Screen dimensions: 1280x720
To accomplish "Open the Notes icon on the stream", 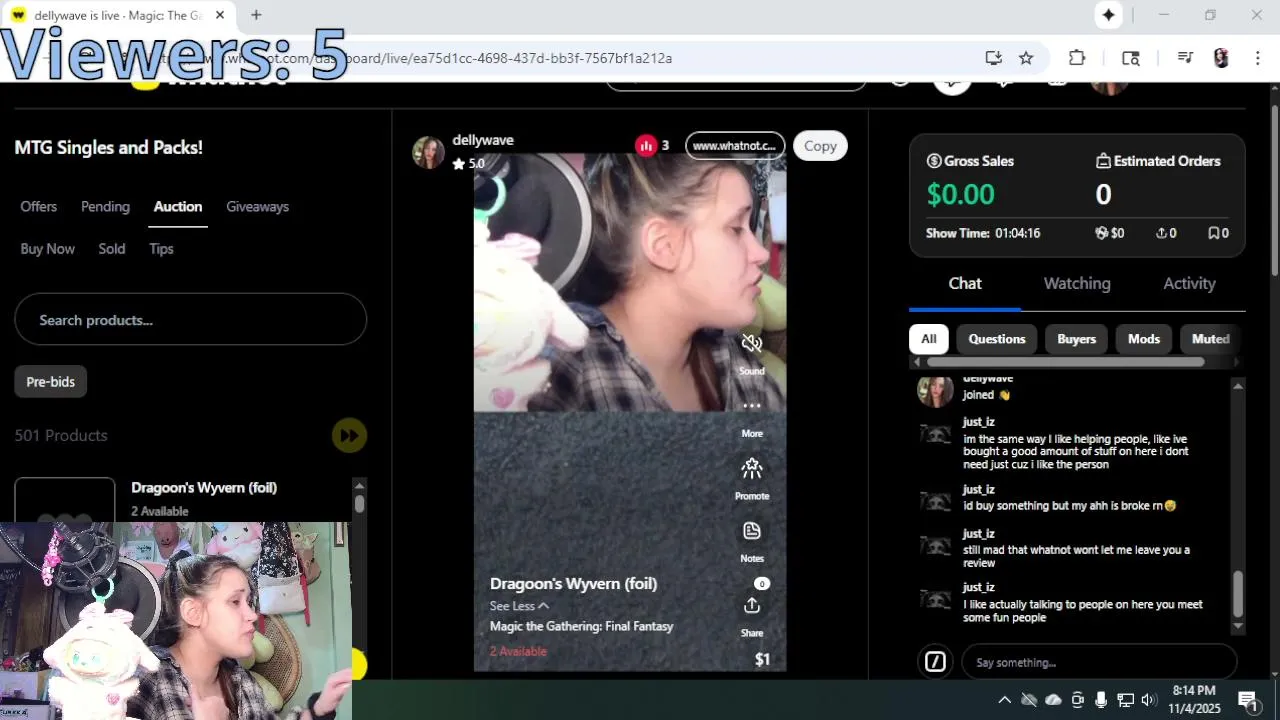I will tap(752, 531).
